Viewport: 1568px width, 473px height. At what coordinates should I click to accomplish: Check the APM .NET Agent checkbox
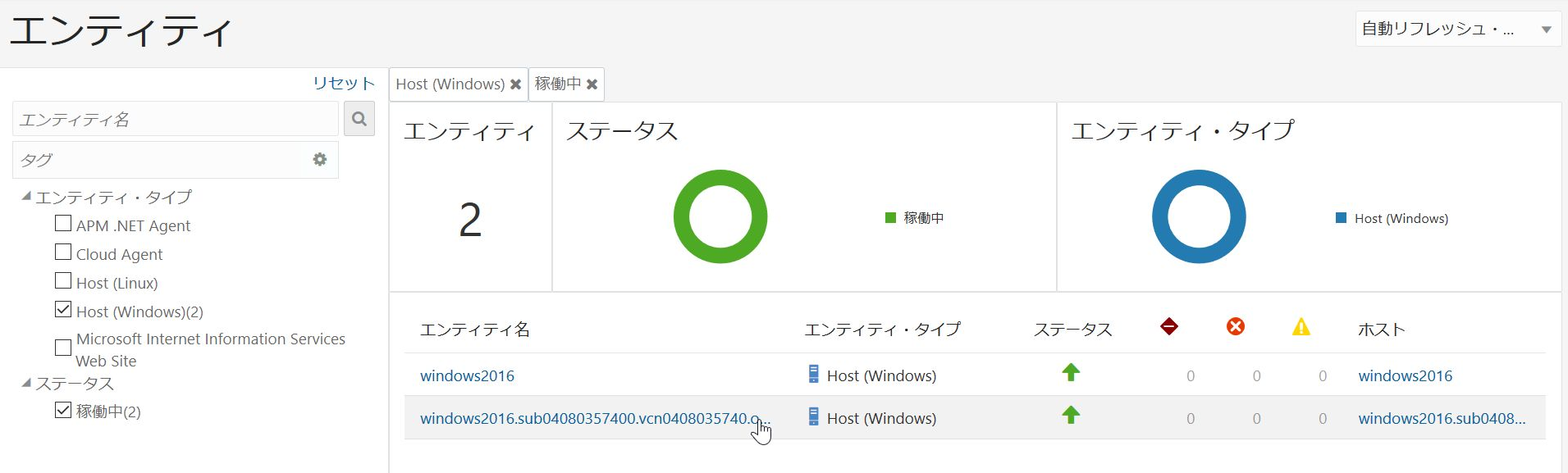63,223
